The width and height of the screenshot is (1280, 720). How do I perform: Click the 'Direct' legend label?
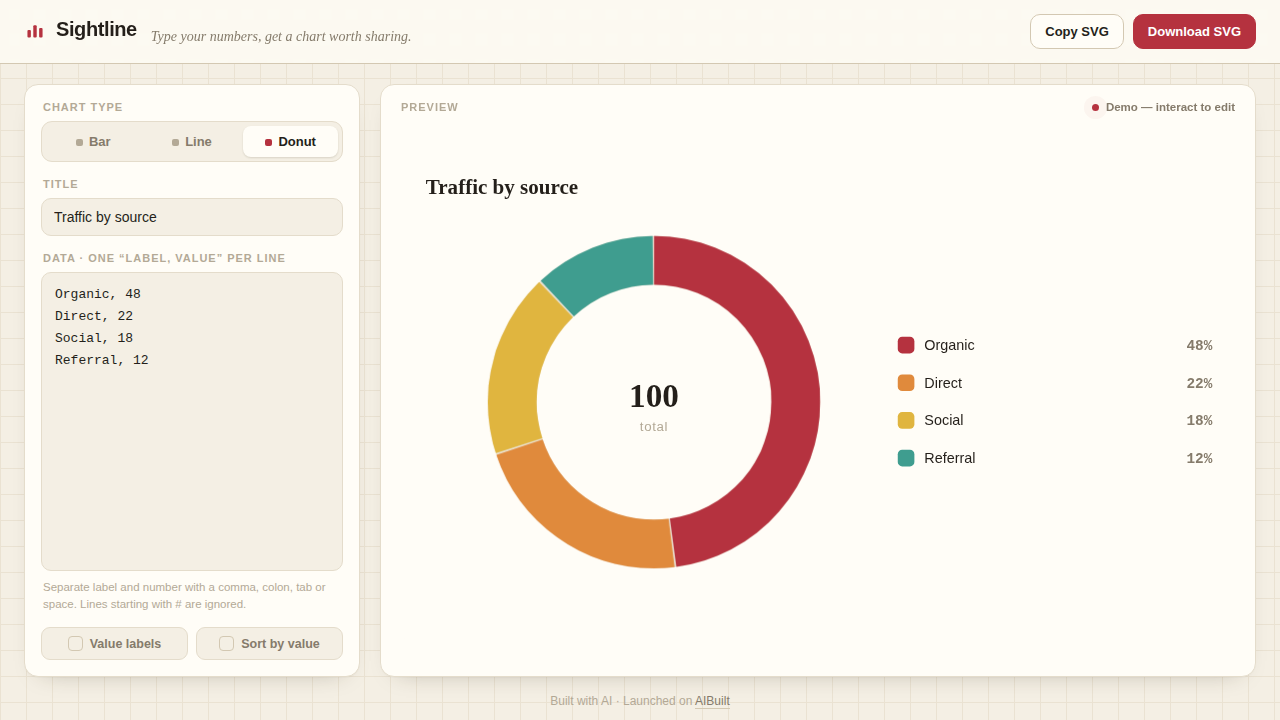tap(943, 383)
